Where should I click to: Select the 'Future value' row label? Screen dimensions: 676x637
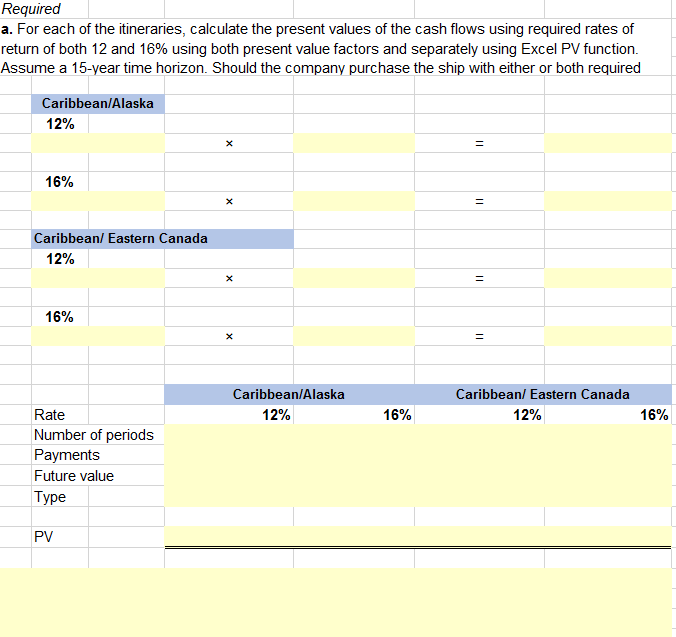pyautogui.click(x=74, y=476)
